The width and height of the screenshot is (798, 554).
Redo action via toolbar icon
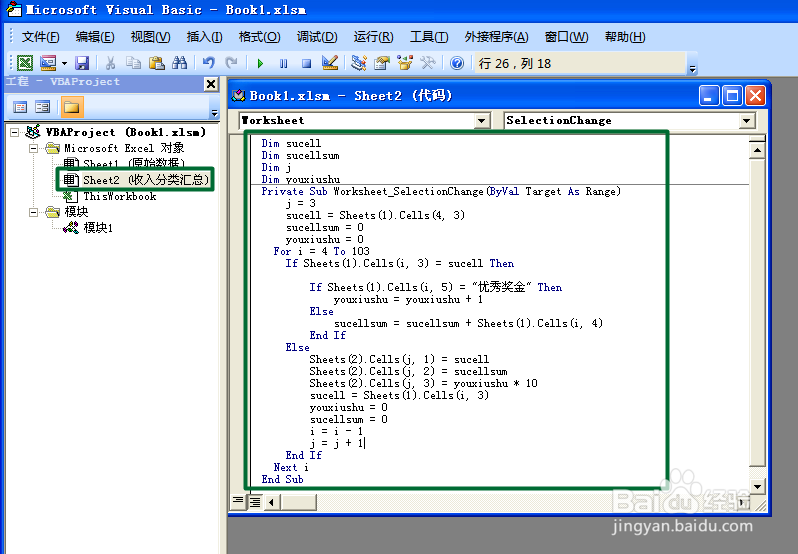point(232,63)
